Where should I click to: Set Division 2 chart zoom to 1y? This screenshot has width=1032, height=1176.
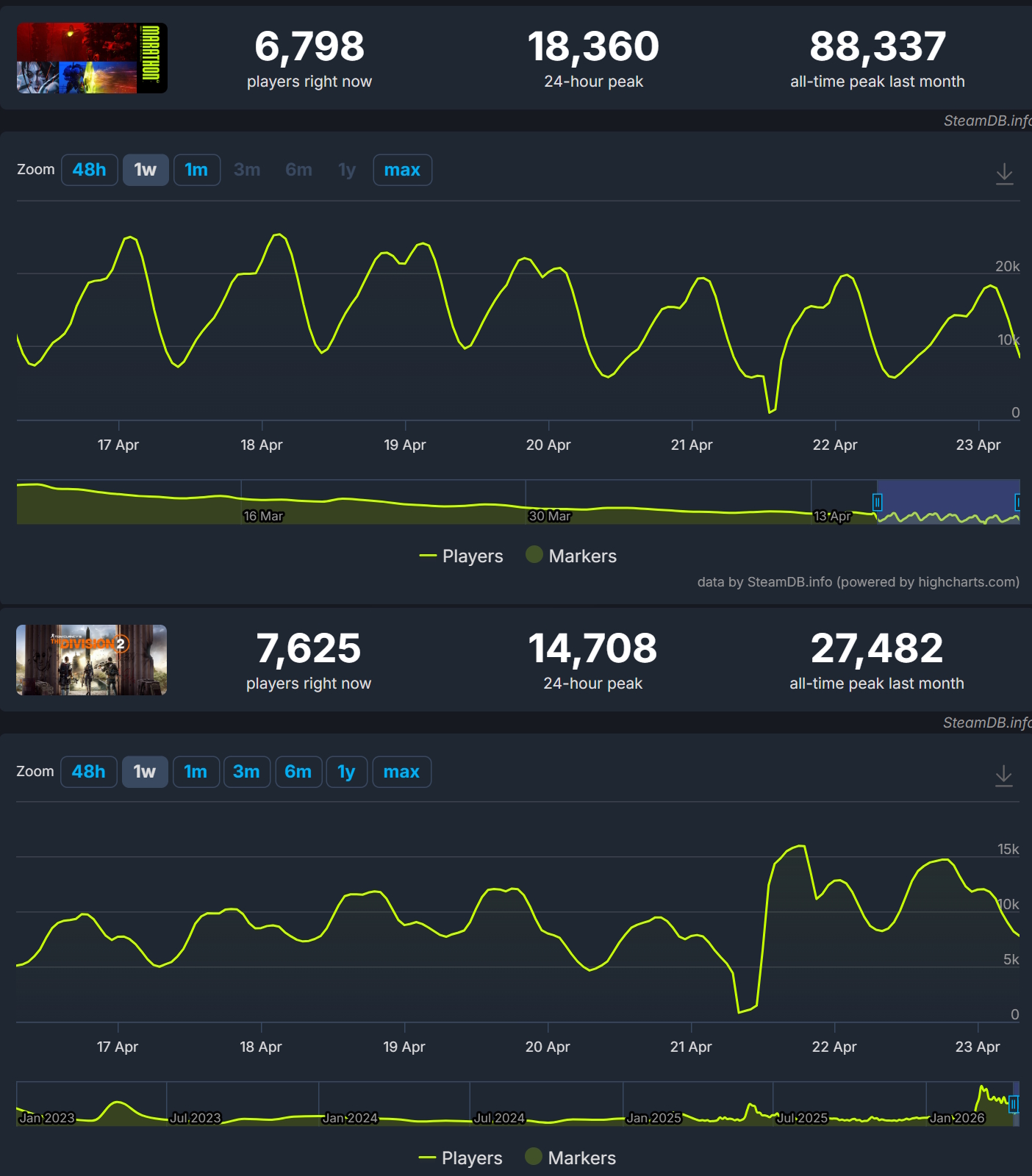pos(346,772)
